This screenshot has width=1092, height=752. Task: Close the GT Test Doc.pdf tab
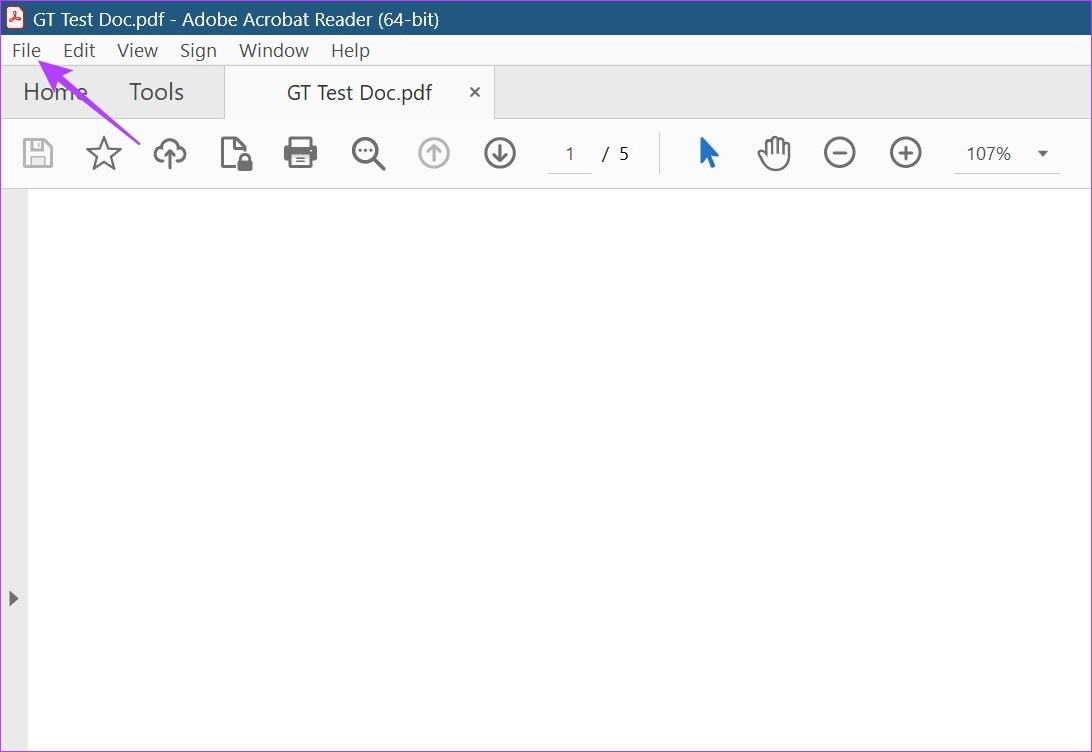(x=475, y=92)
